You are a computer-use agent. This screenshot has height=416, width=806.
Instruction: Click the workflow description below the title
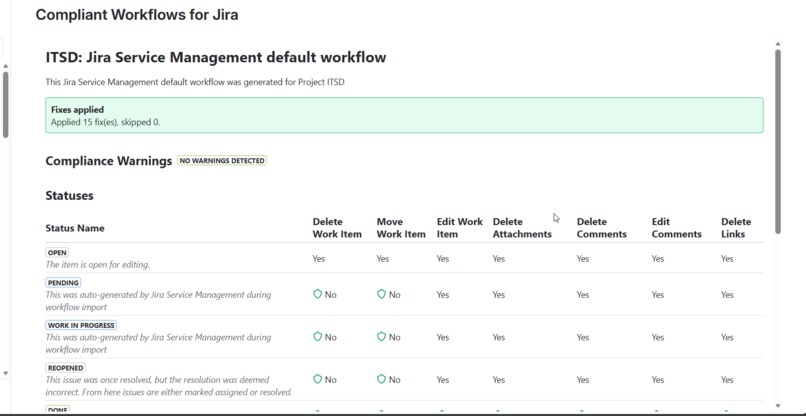point(195,82)
